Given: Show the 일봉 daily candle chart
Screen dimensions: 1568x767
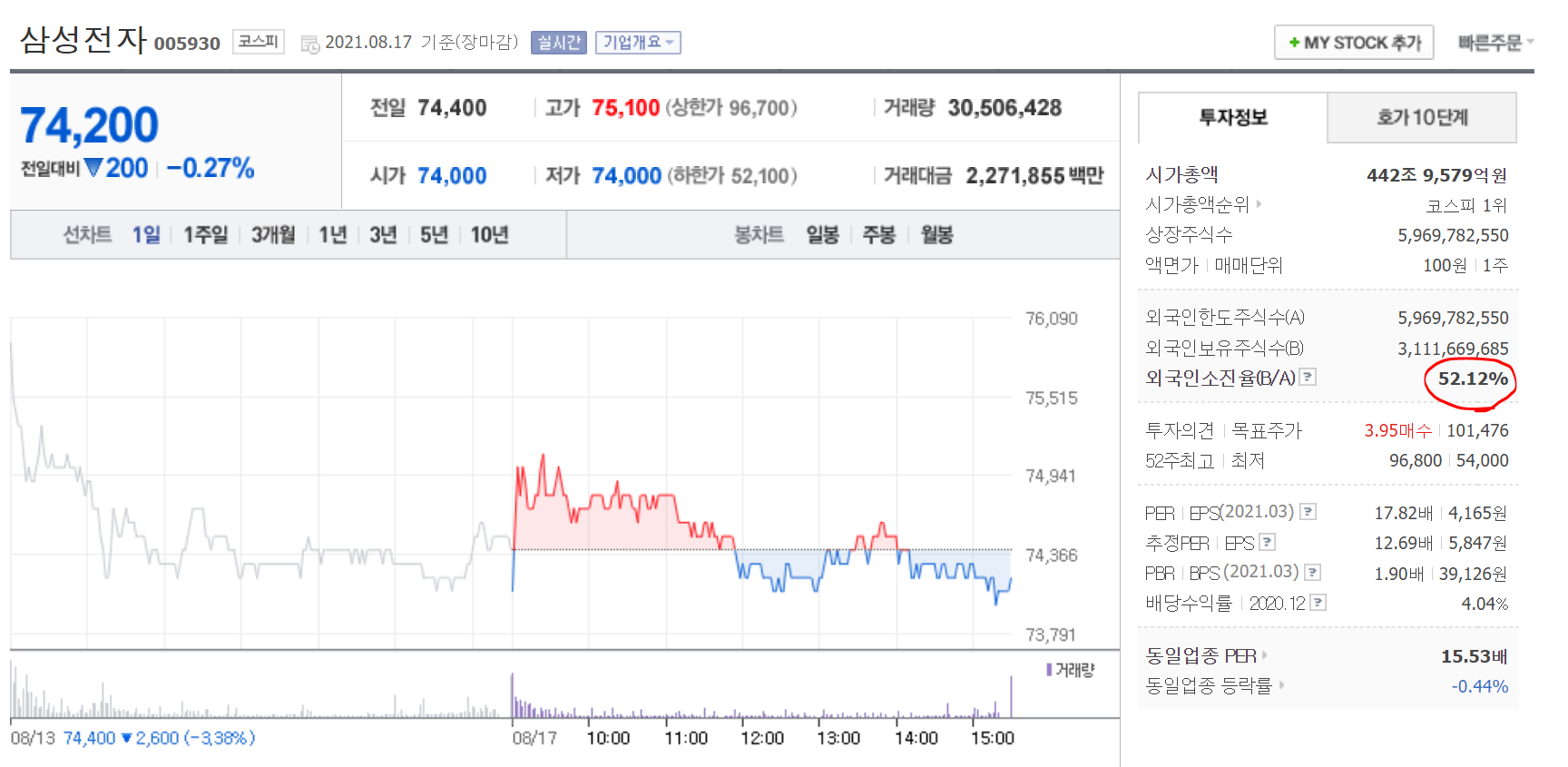Looking at the screenshot, I should point(822,235).
